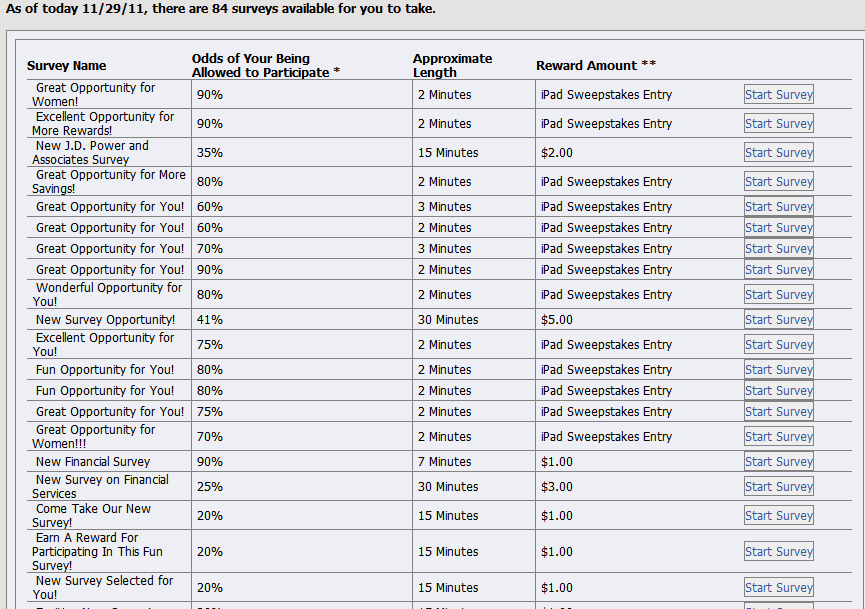This screenshot has width=865, height=609.
Task: Start the $5.00 New Survey Opportunity survey
Action: (778, 320)
